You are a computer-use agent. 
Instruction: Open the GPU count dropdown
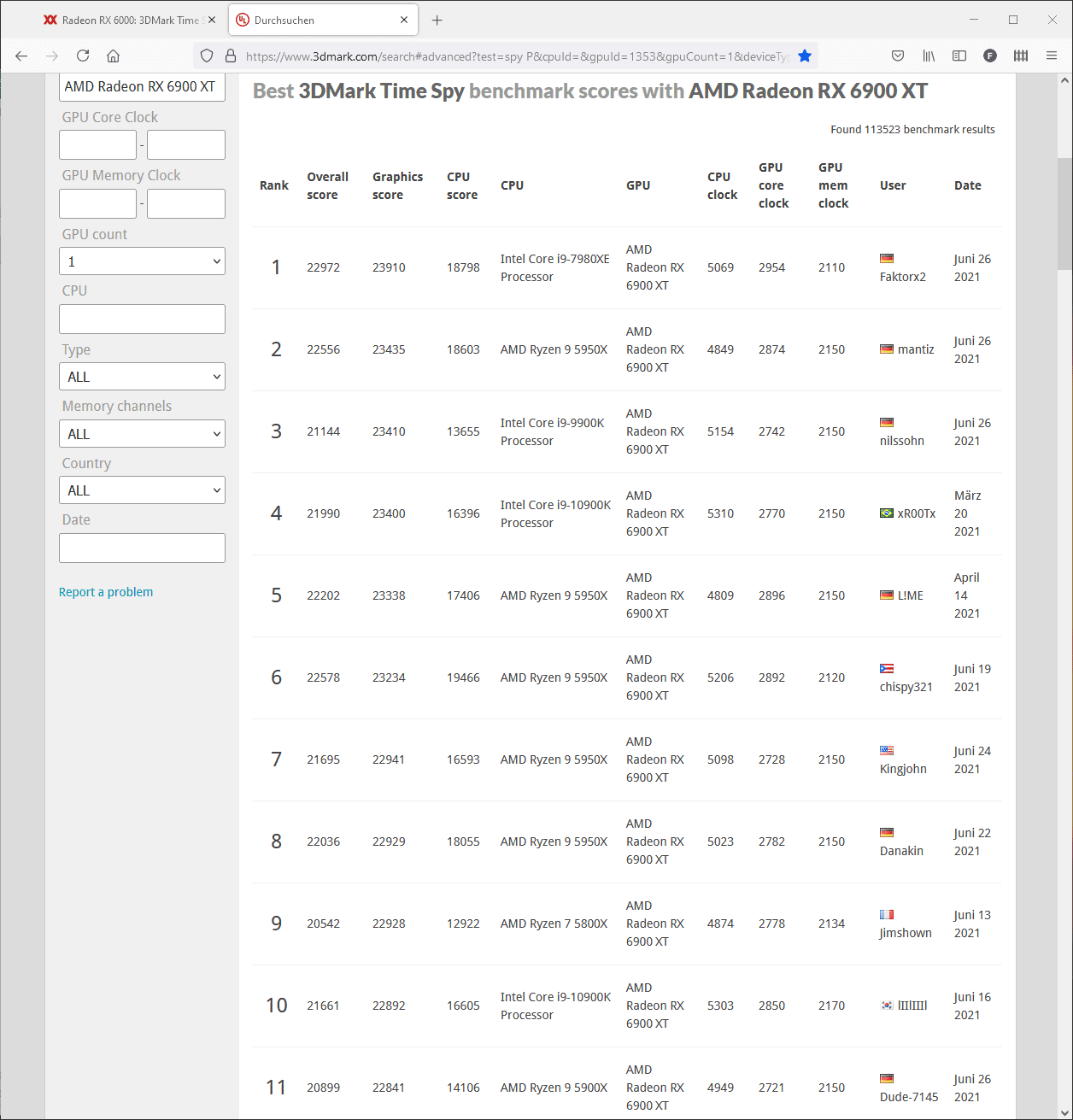coord(142,261)
